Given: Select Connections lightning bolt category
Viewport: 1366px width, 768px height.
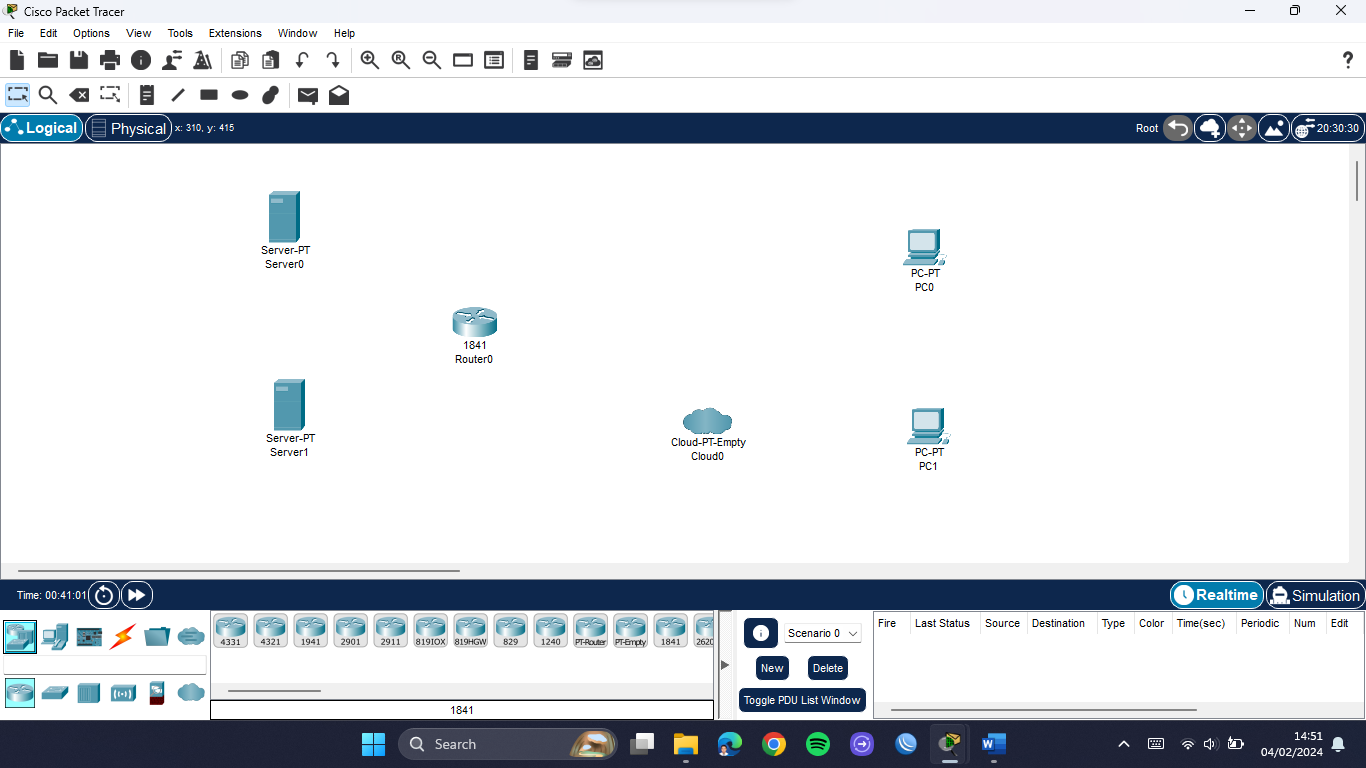Looking at the screenshot, I should point(123,636).
